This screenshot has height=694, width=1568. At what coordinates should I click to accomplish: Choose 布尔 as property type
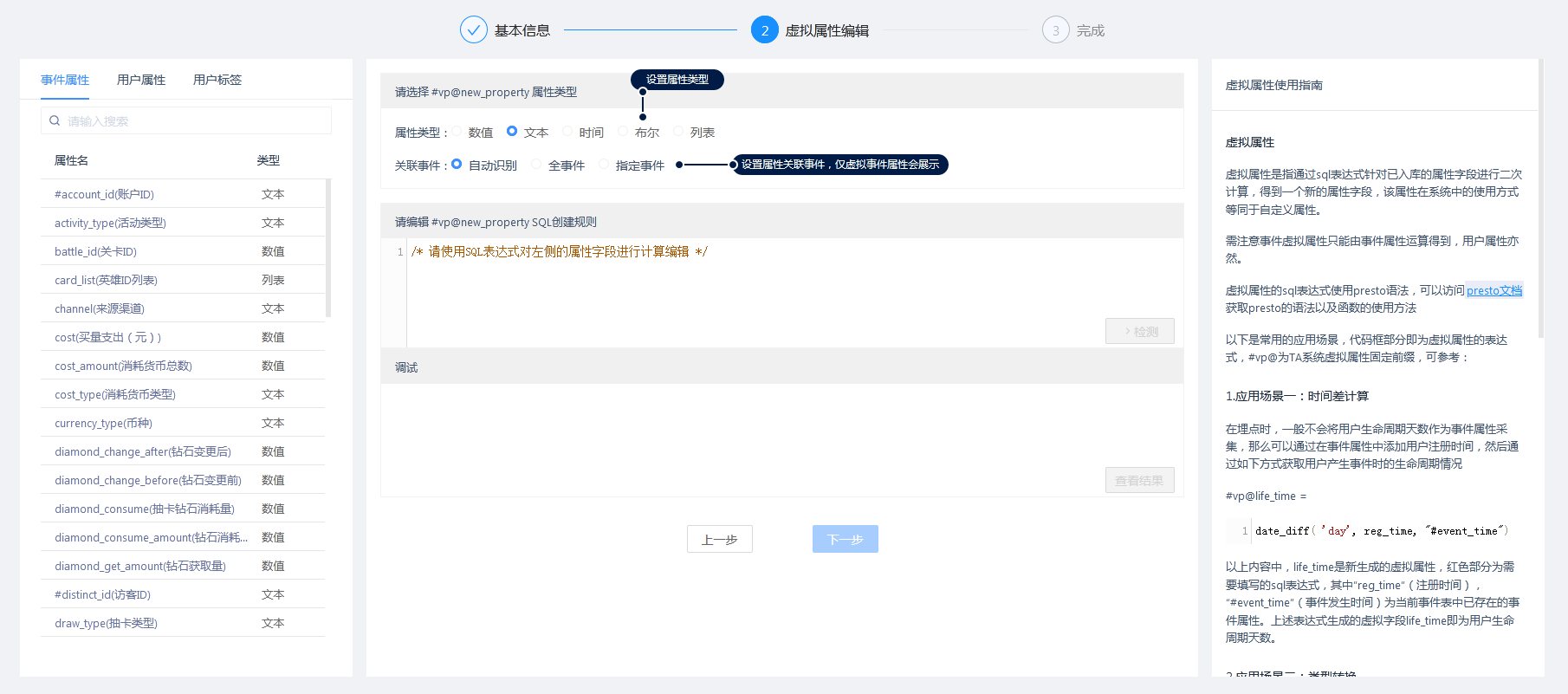click(x=624, y=132)
